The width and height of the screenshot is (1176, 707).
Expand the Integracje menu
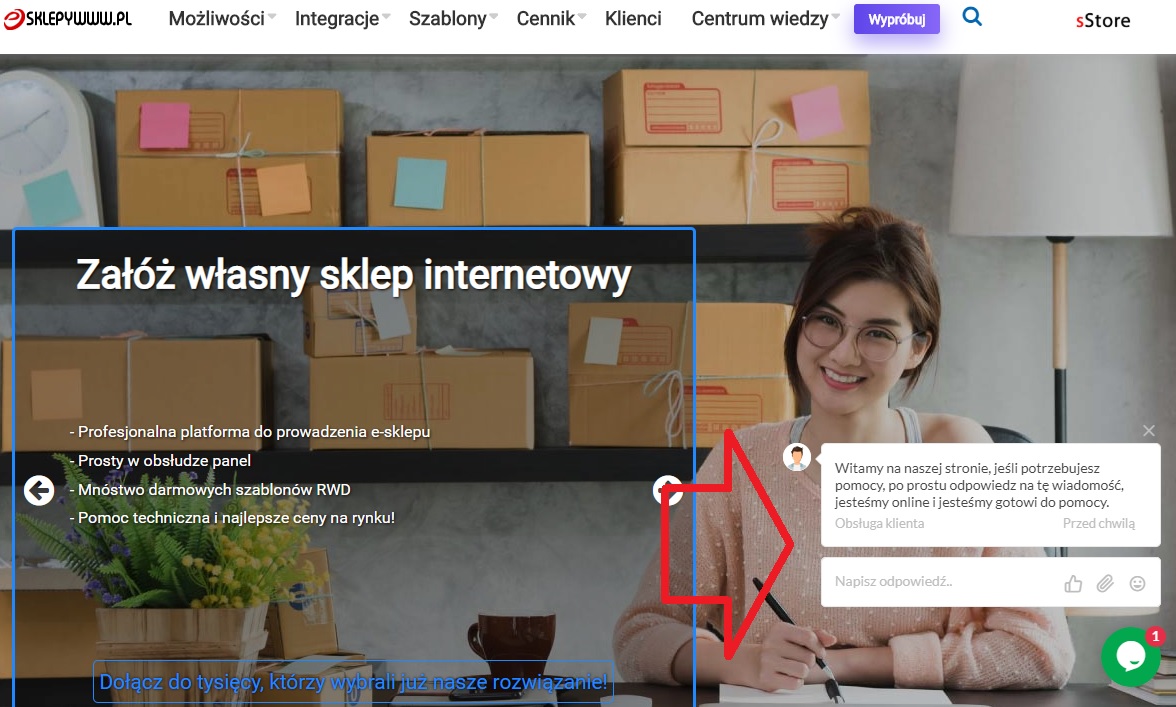tap(343, 19)
